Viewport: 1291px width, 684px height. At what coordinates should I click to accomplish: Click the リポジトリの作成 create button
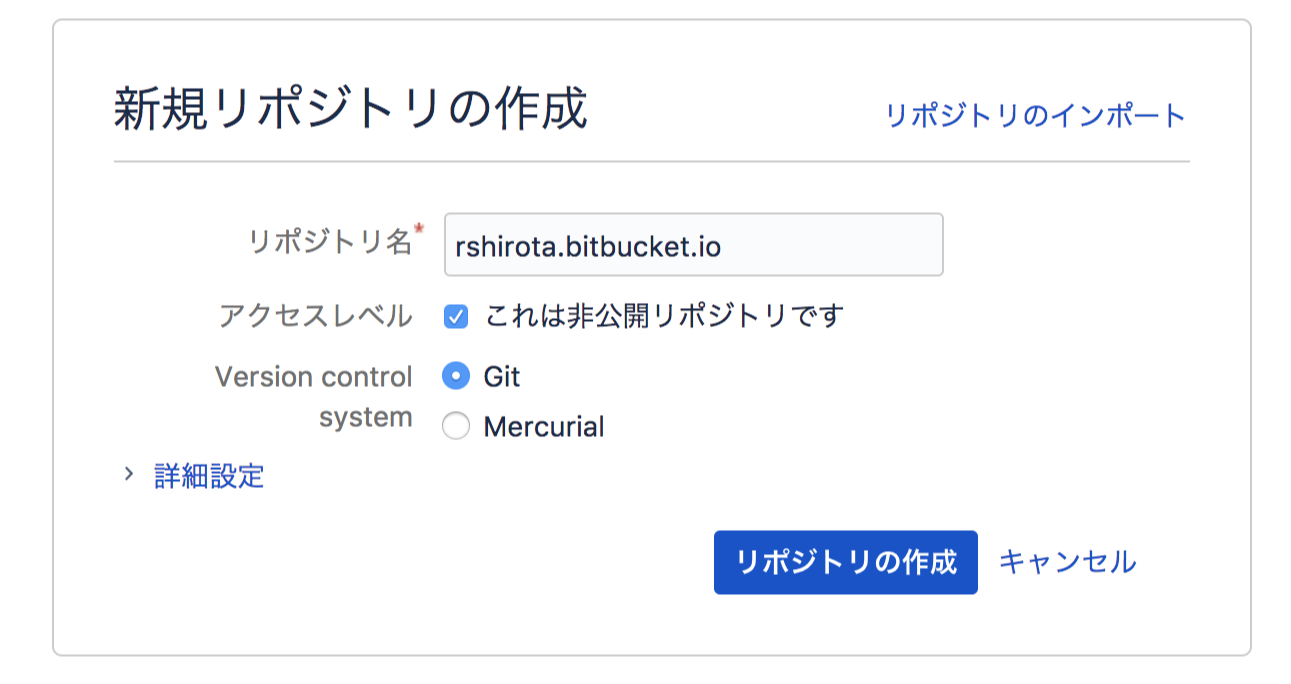coord(846,562)
